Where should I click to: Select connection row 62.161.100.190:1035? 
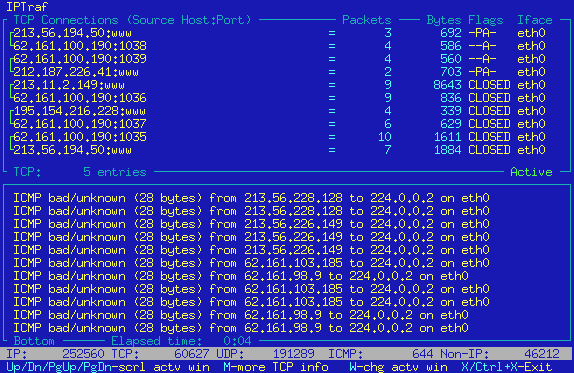[x=279, y=137]
